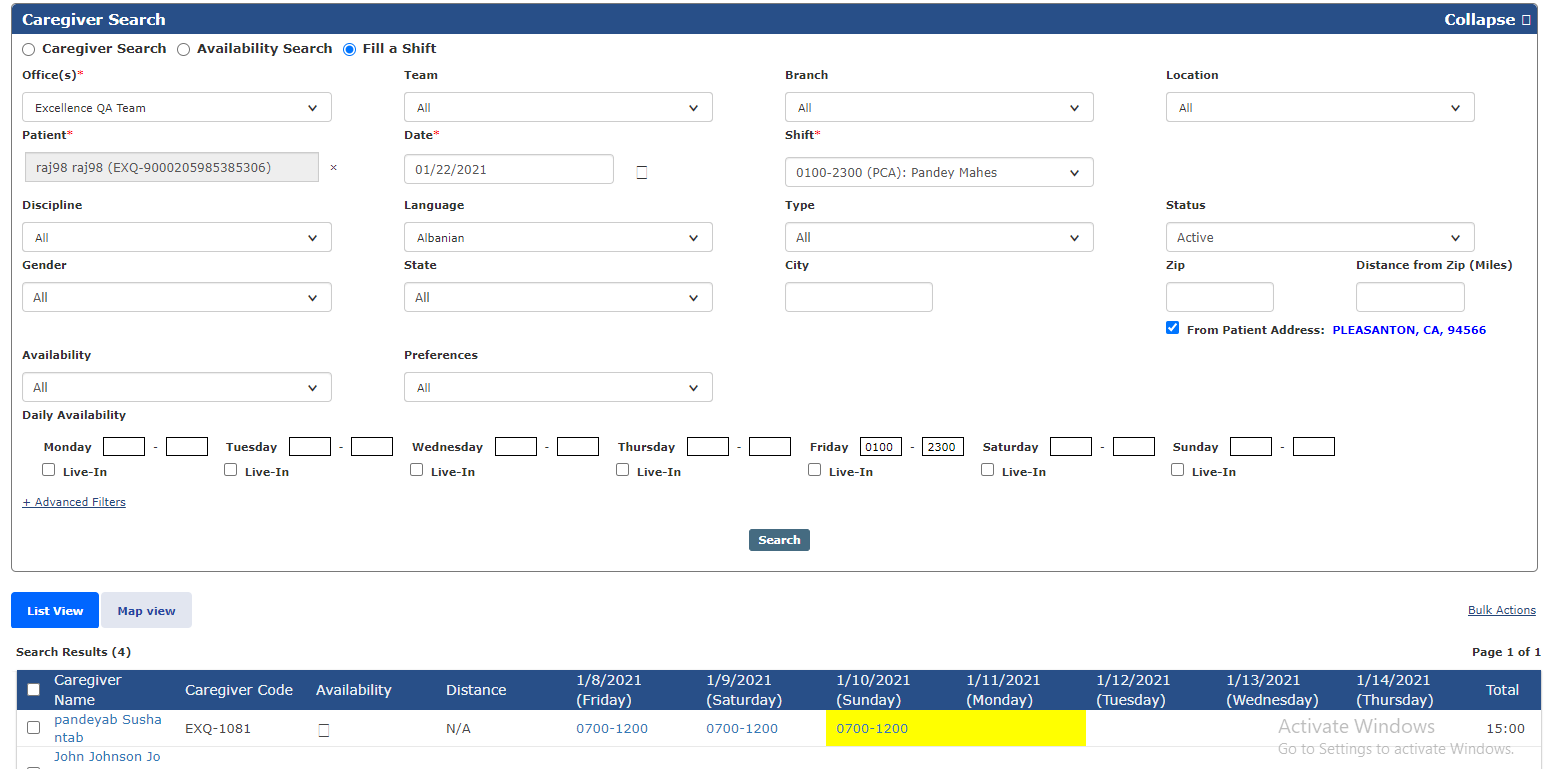Screen dimensions: 1555x769
Task: Expand the Advanced Filters link
Action: 74,502
